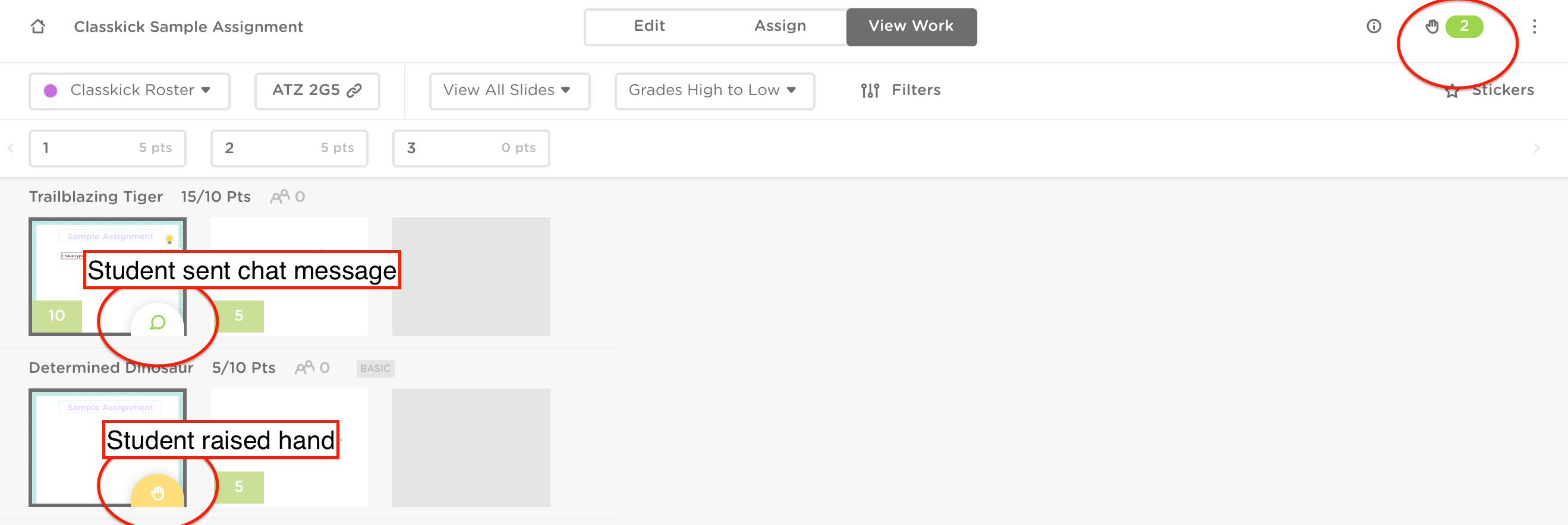Select slide 3 header with 0 pts
This screenshot has width=1568, height=525.
tap(471, 148)
